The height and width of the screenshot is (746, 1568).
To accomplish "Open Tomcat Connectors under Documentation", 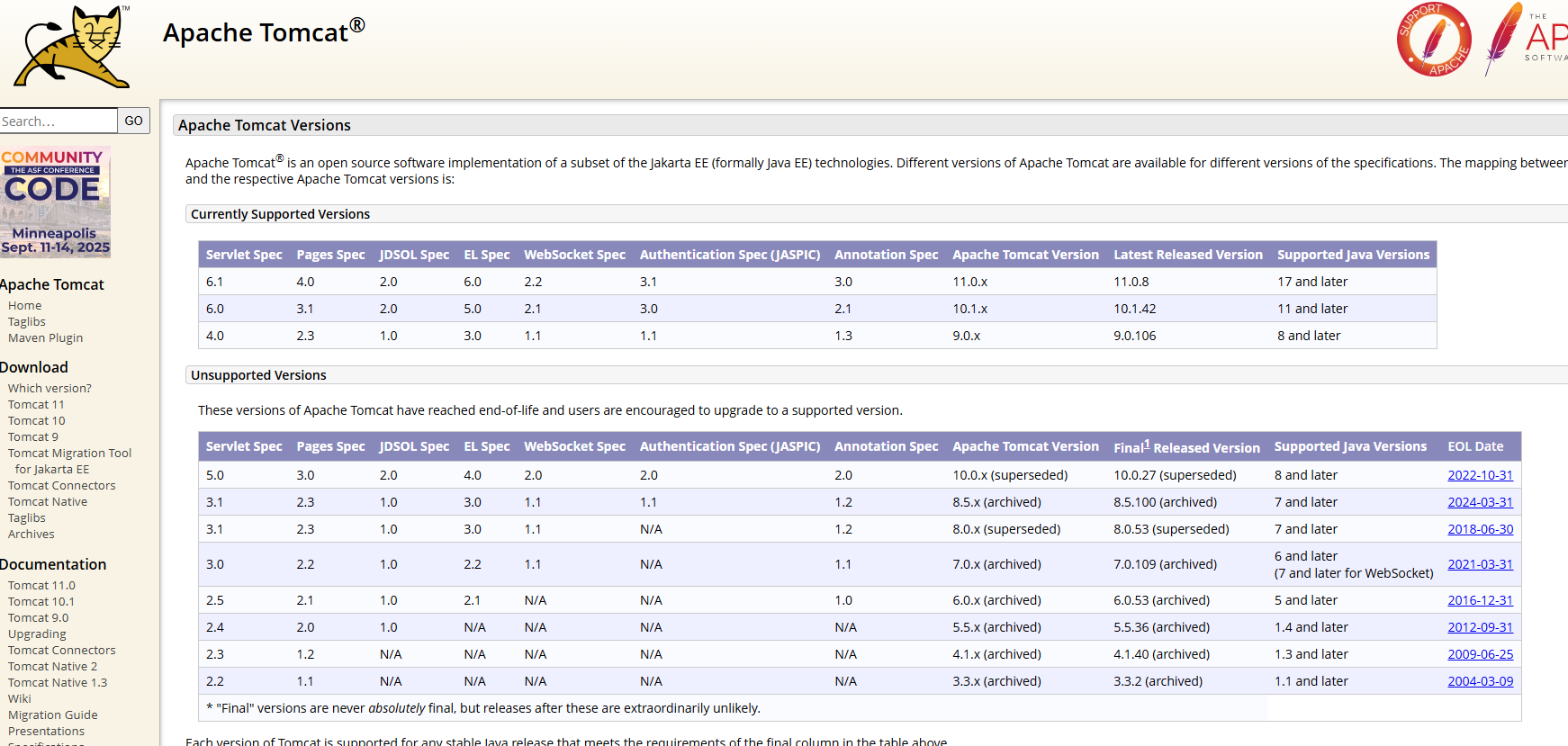I will coord(61,651).
